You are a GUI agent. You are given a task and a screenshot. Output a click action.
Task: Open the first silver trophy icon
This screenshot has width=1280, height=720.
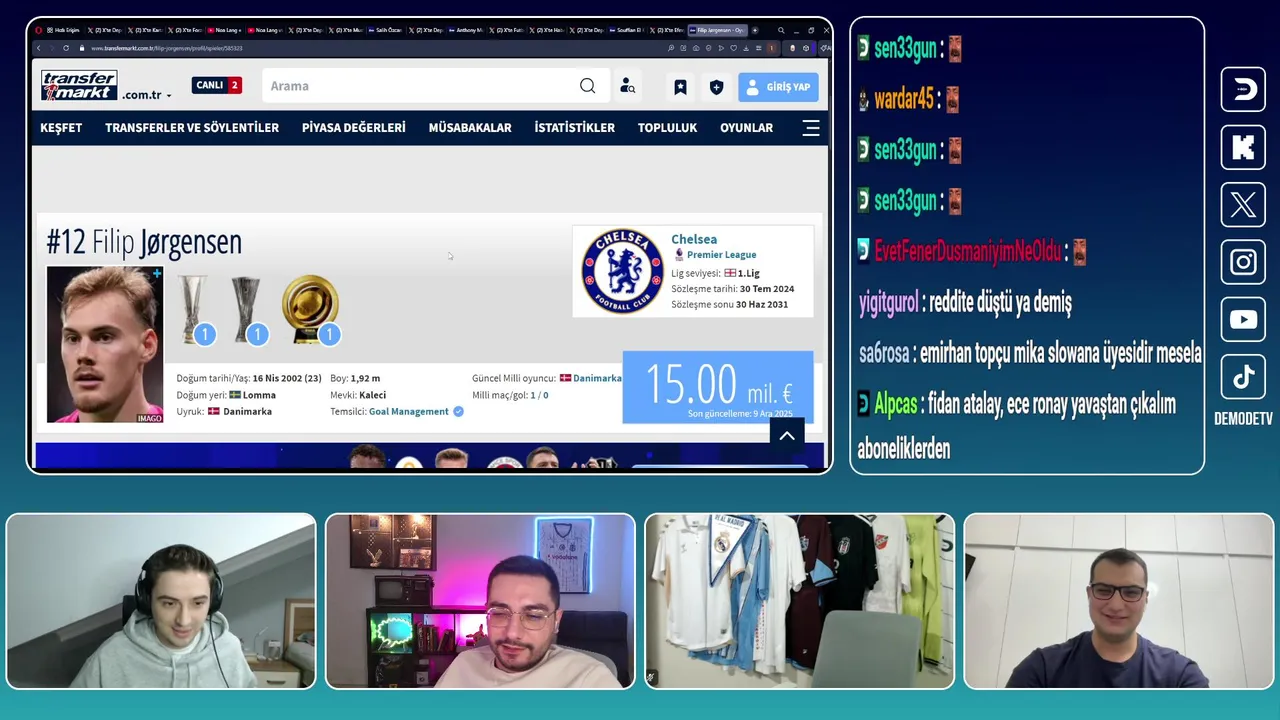coord(194,310)
